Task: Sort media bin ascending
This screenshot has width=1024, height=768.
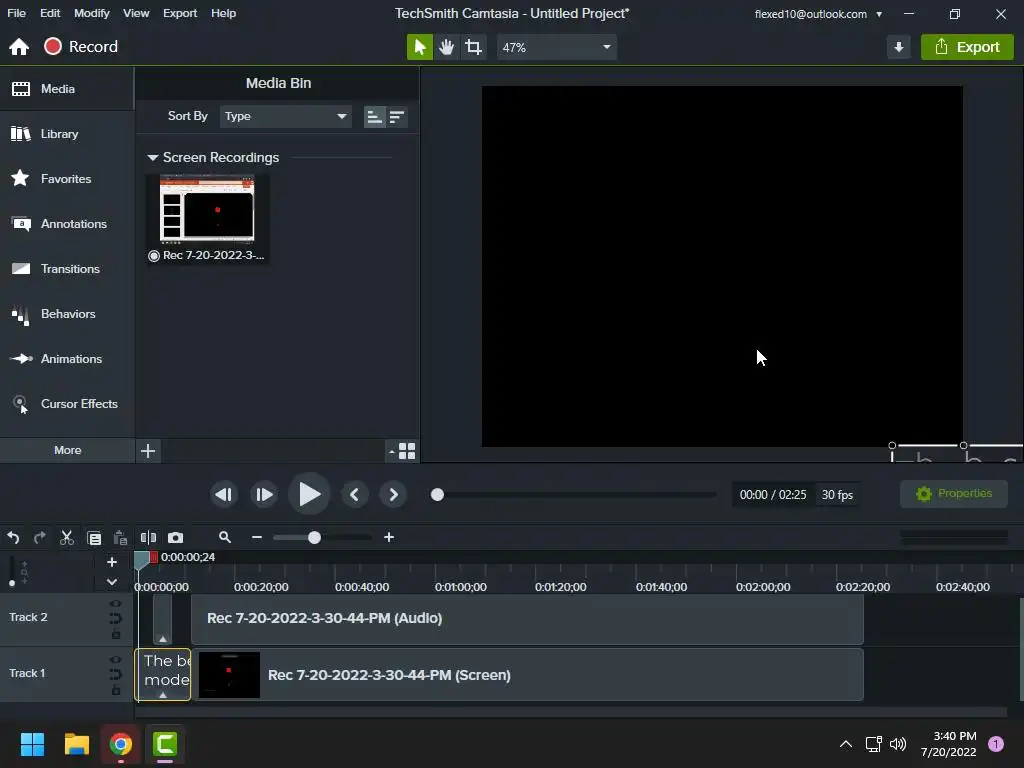Action: click(x=374, y=117)
